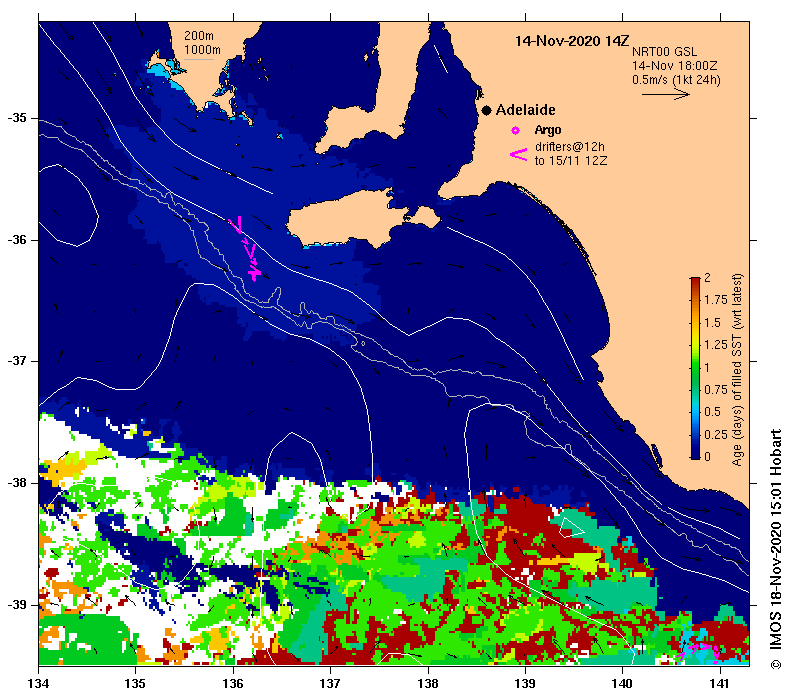This screenshot has height=700, width=791.
Task: Click the magenta drifter track near Kangaroo Island
Action: (247, 249)
